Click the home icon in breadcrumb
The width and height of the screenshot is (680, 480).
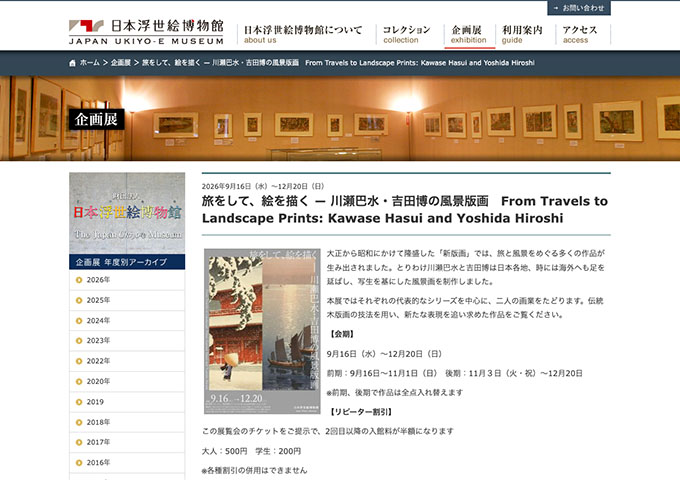coord(72,63)
